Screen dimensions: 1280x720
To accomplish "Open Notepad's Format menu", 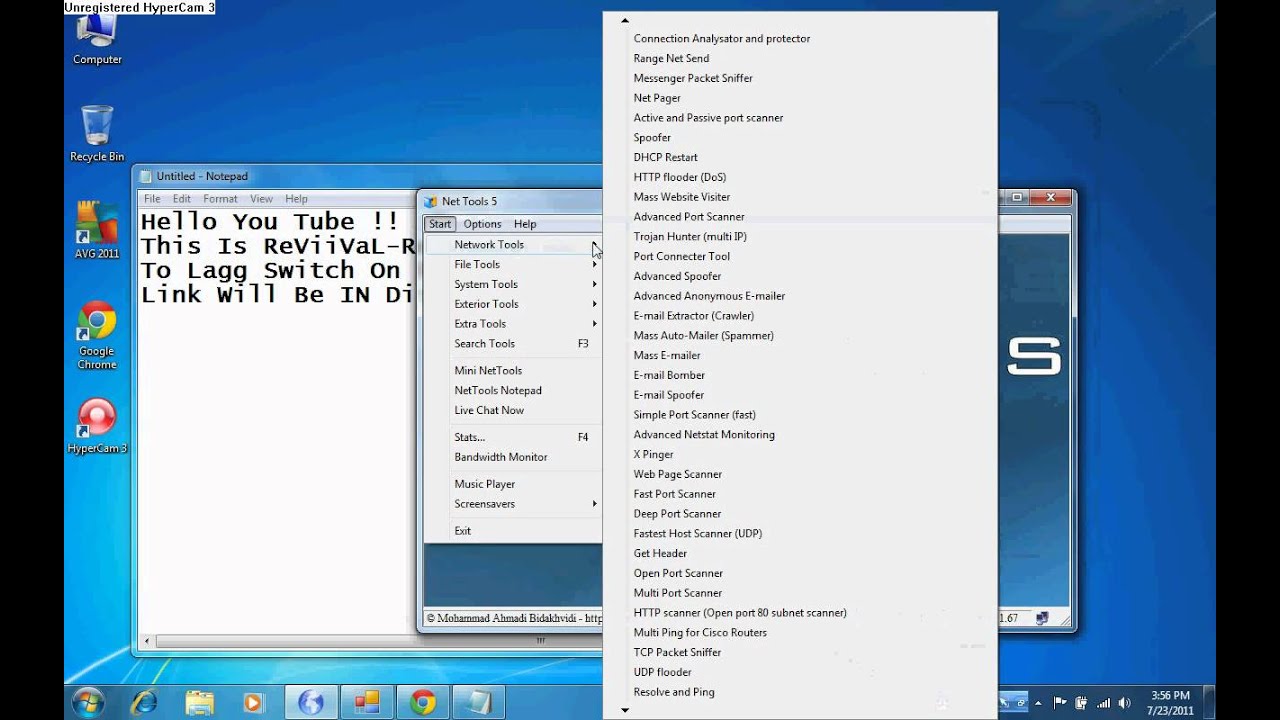I will (x=220, y=199).
